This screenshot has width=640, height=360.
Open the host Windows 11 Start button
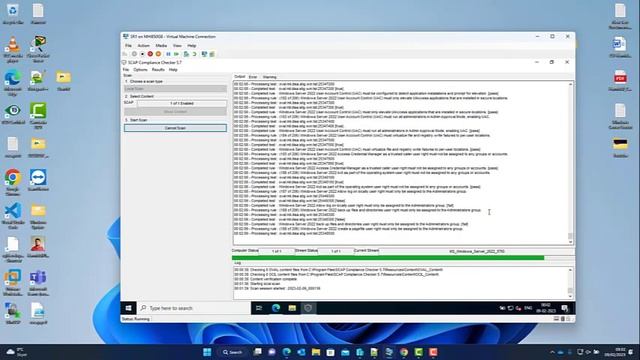[207, 352]
